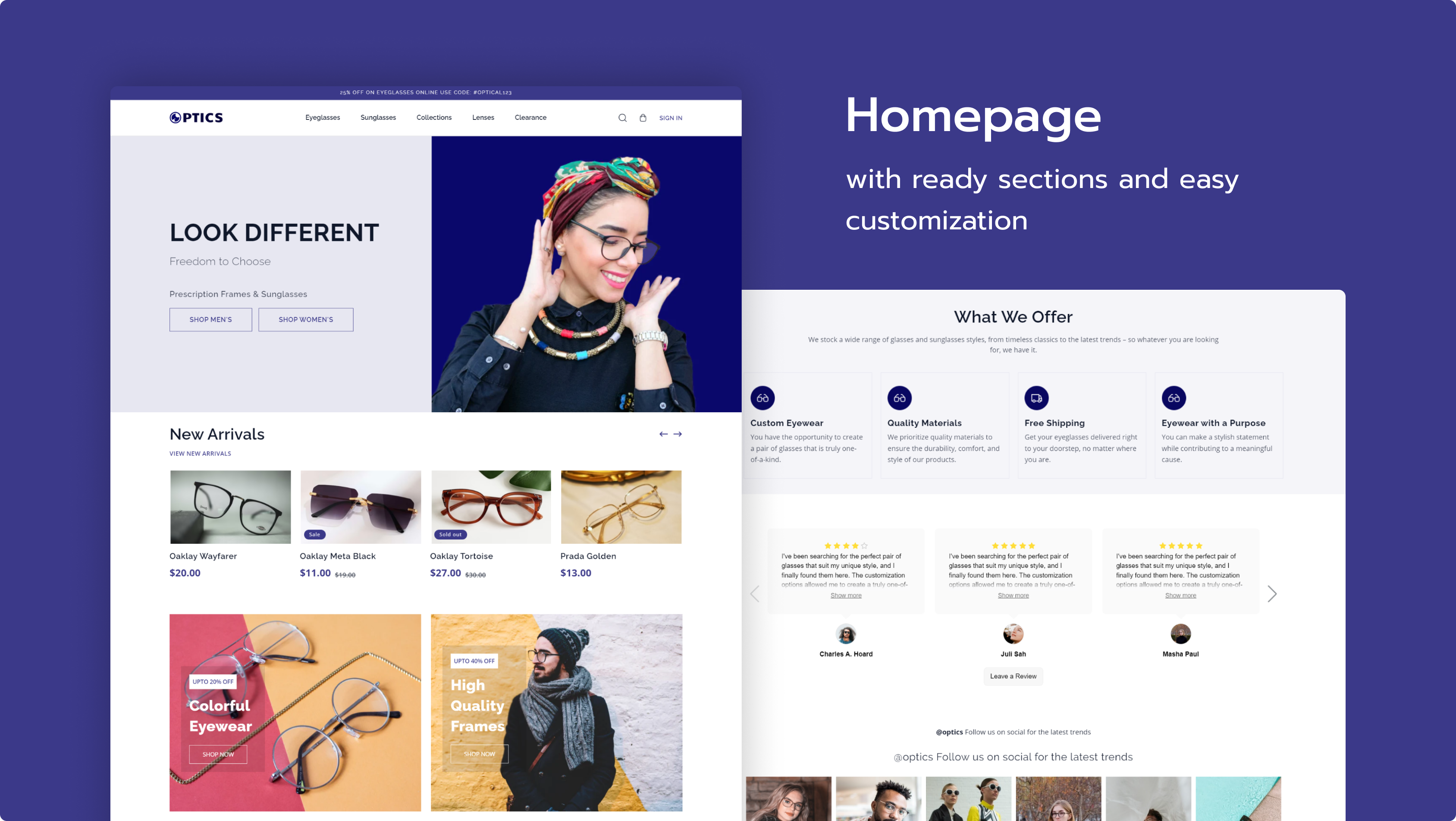
Task: Select the Eyeglasses menu tab
Action: tap(323, 117)
